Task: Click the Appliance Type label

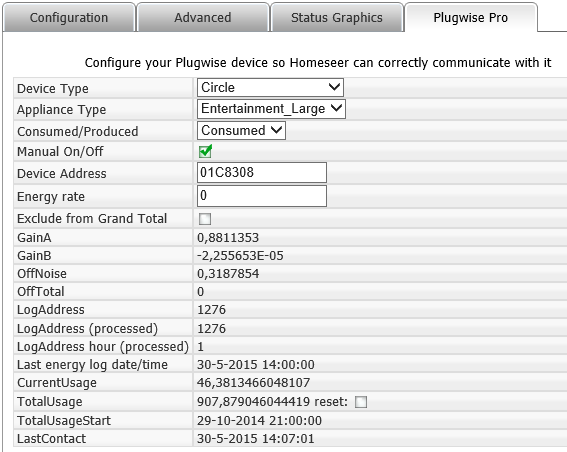Action: point(61,110)
